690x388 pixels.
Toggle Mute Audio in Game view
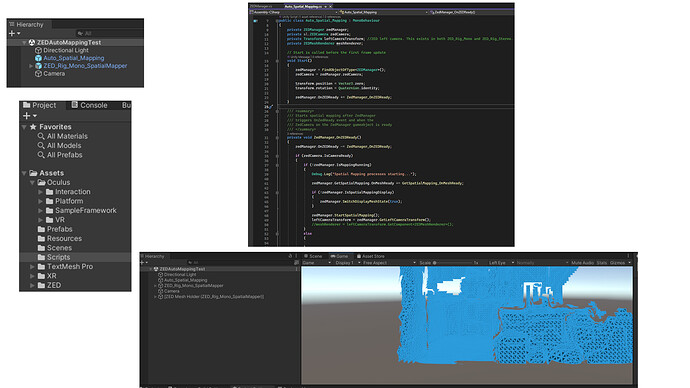(x=582, y=263)
